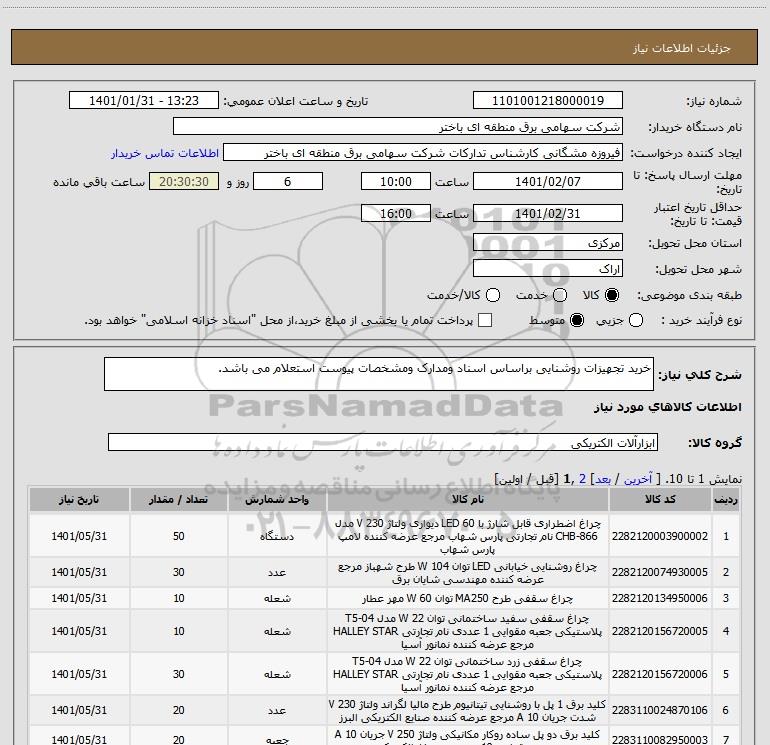Click the کد کالا column header
Image resolution: width=770 pixels, height=745 pixels.
[x=660, y=499]
